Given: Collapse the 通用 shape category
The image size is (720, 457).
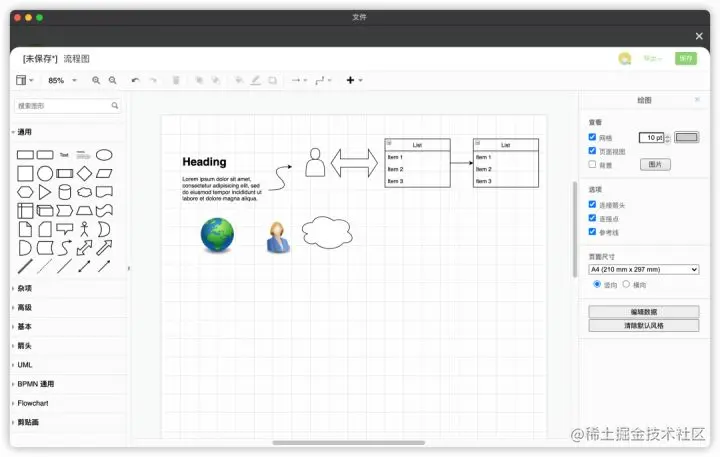Looking at the screenshot, I should [24, 132].
